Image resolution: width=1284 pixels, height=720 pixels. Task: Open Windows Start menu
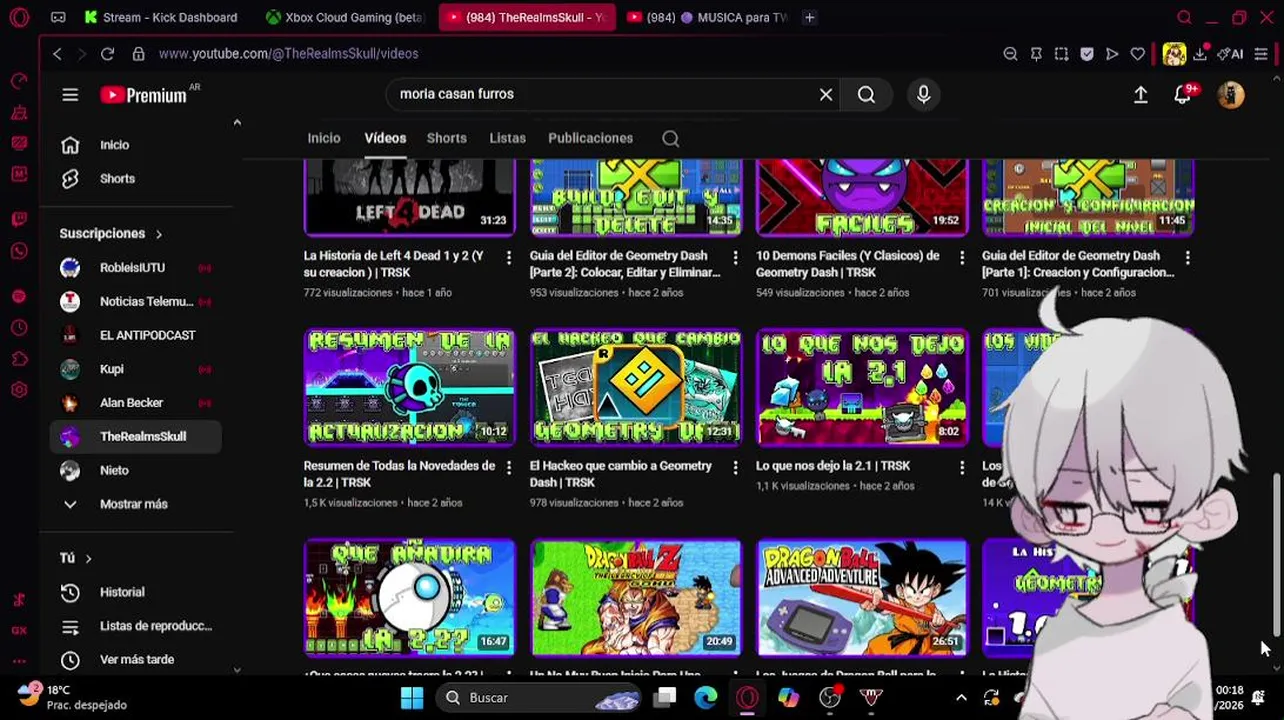(x=412, y=698)
